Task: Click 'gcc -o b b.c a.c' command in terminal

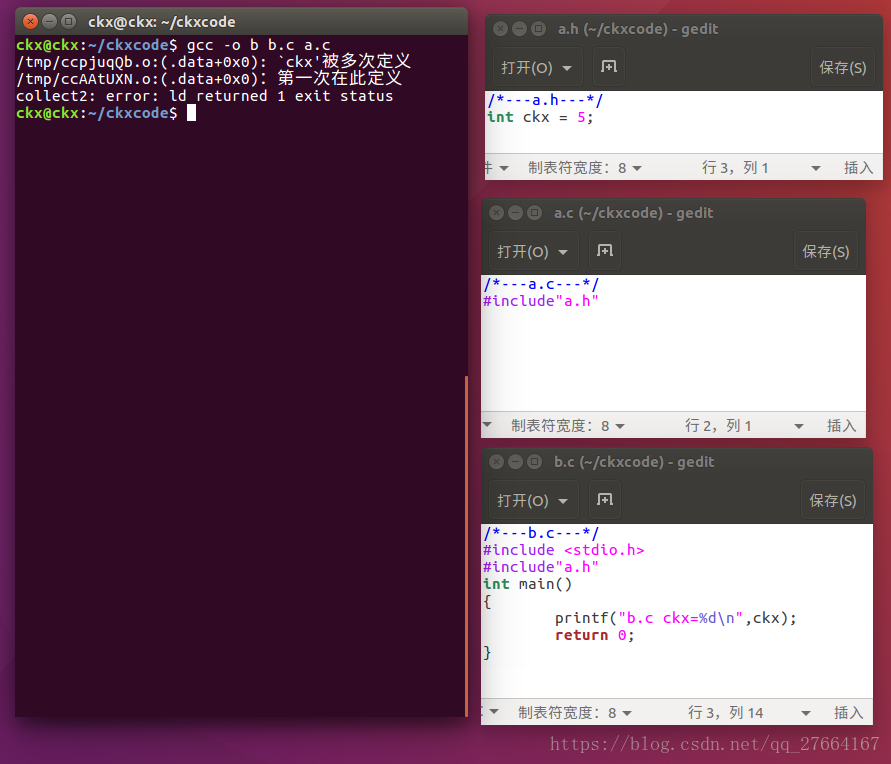Action: pyautogui.click(x=259, y=45)
